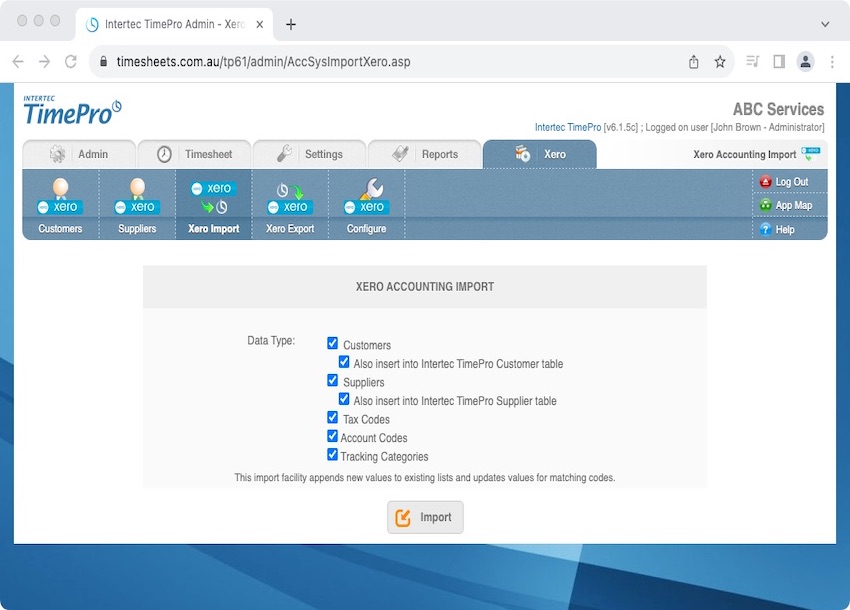Image resolution: width=850 pixels, height=610 pixels.
Task: Uncheck the Suppliers data type checkbox
Action: [x=332, y=380]
